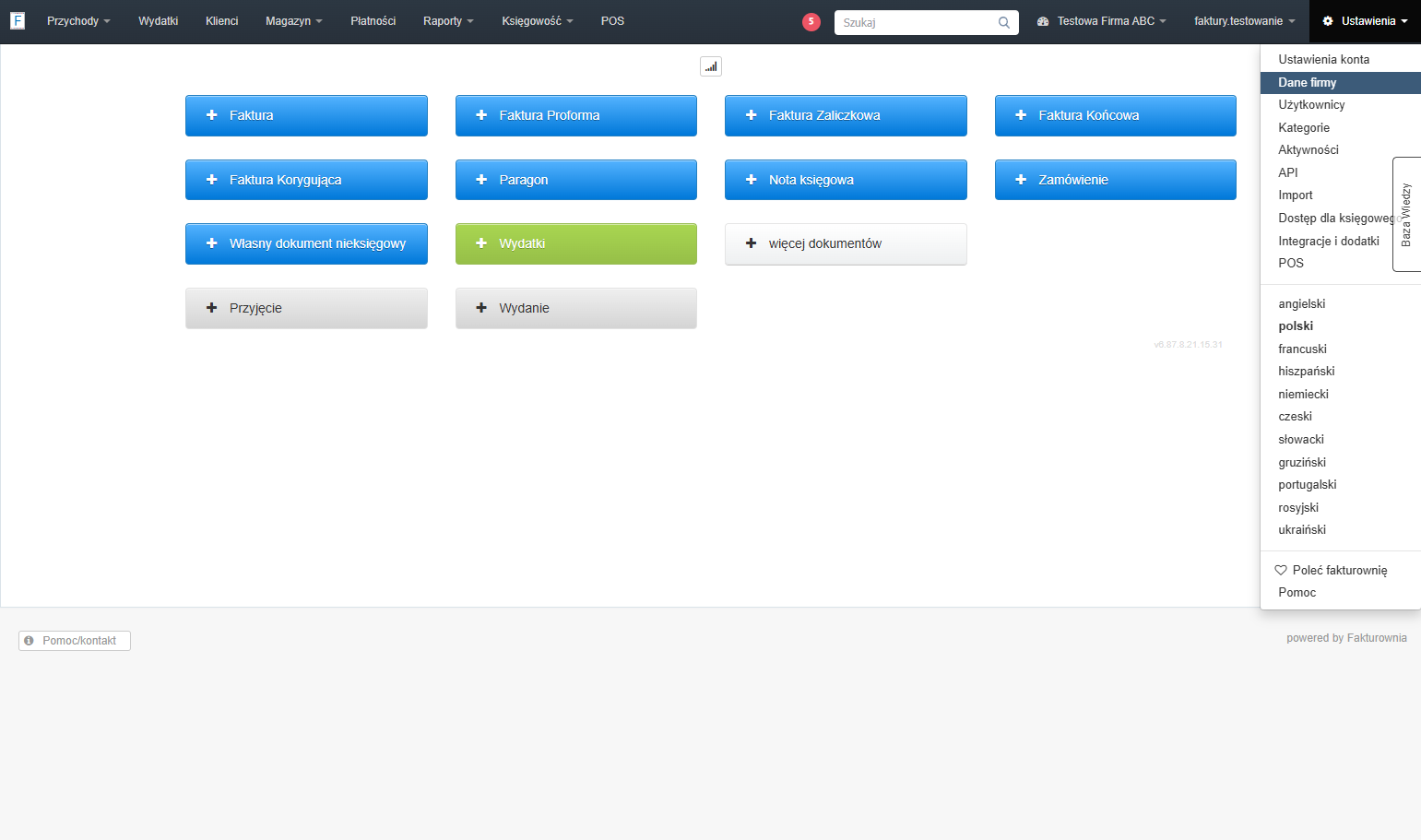The height and width of the screenshot is (840, 1421).
Task: Click the info icon in Pomoc/kontakt
Action: [x=29, y=640]
